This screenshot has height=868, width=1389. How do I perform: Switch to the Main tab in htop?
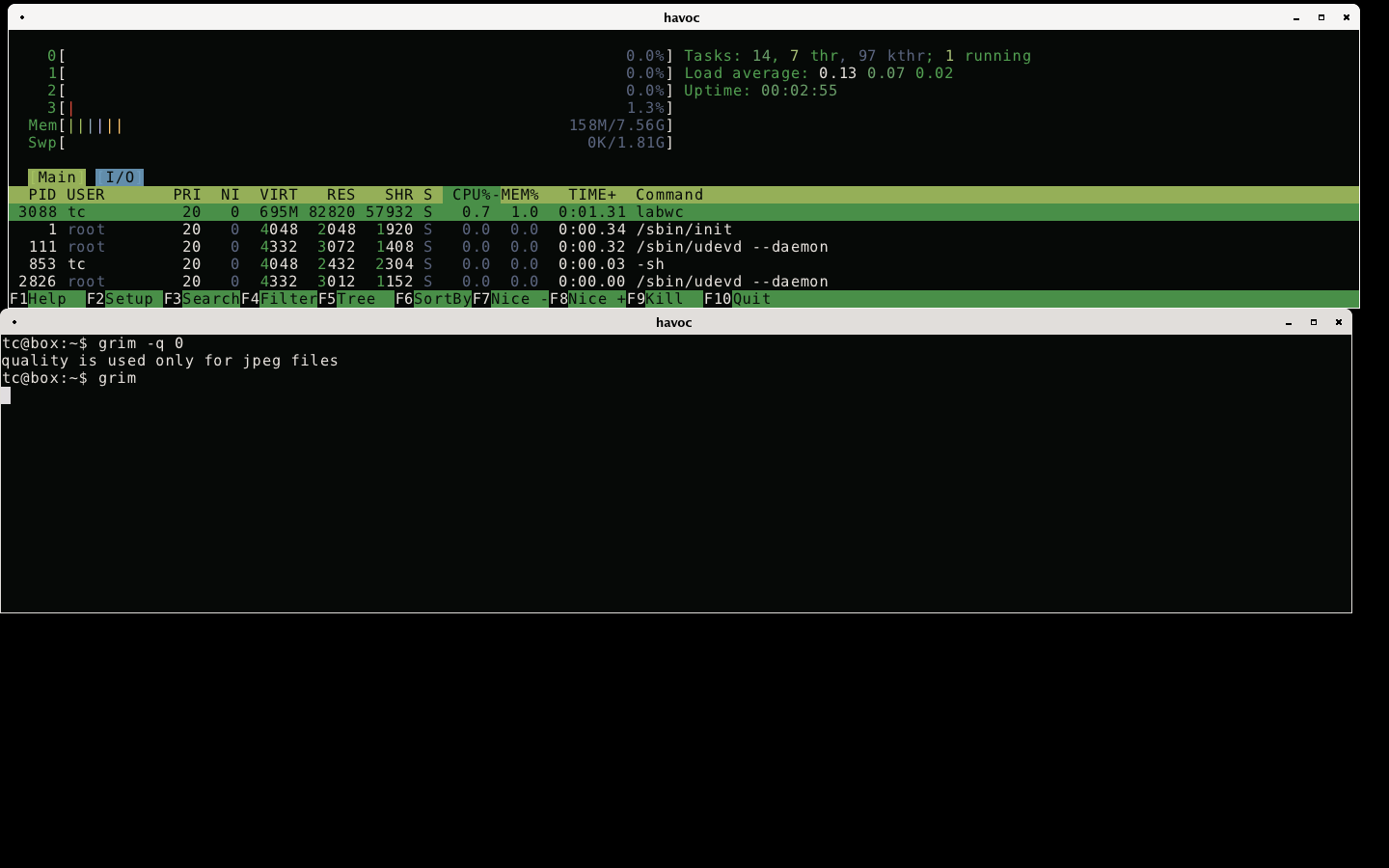[x=57, y=177]
